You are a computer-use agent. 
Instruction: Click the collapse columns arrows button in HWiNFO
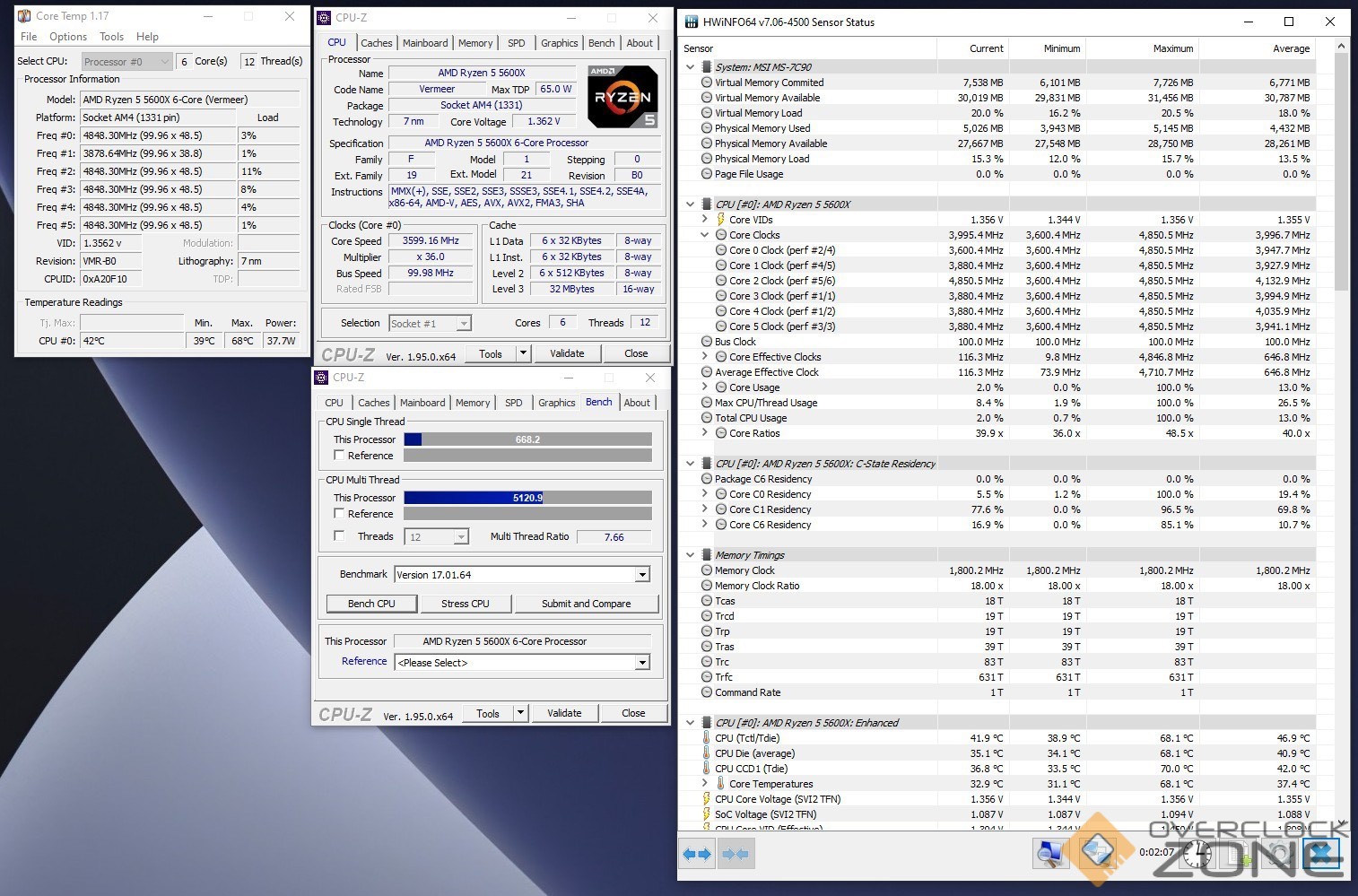736,854
